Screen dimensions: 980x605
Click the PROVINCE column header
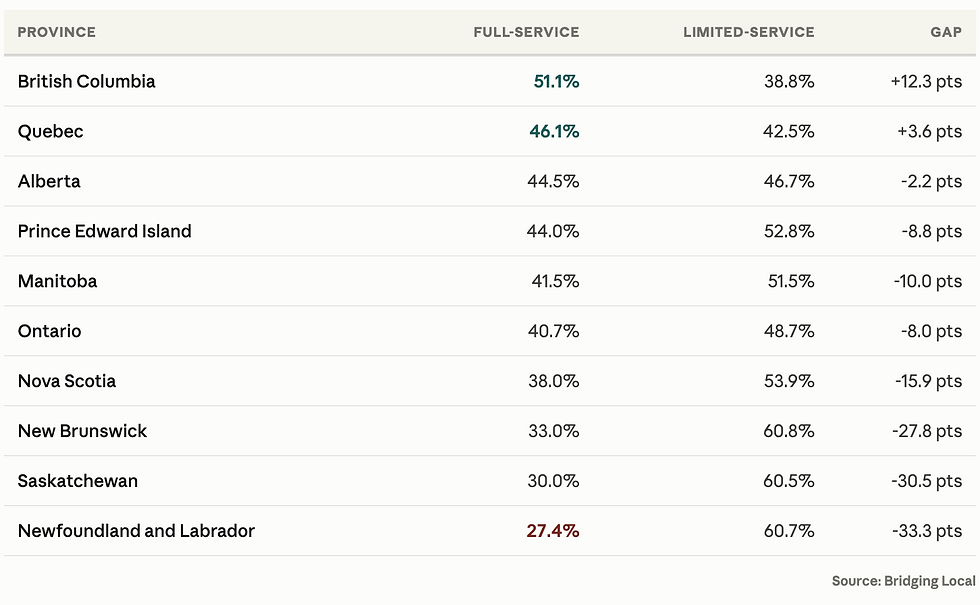point(56,32)
